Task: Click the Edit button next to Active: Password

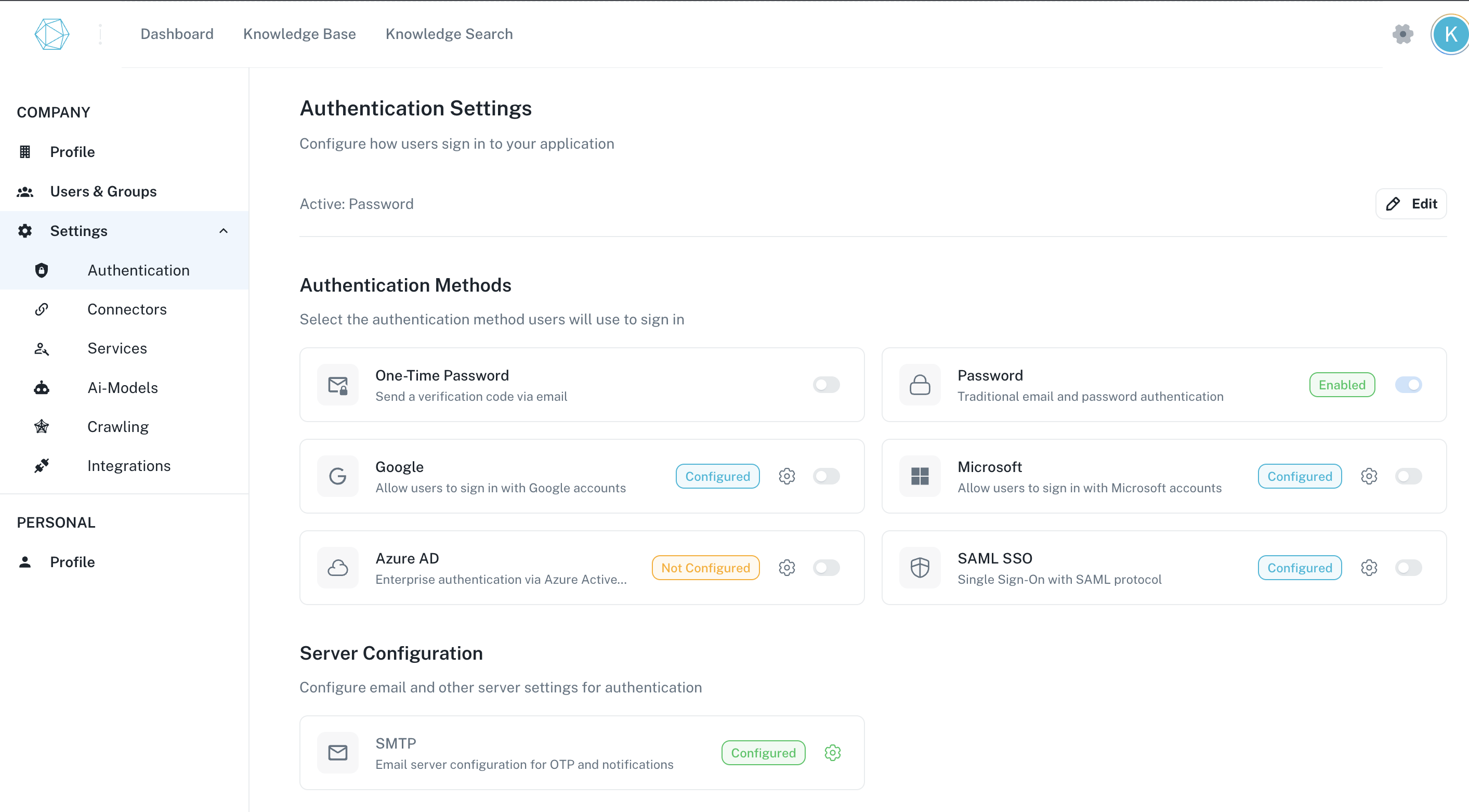Action: click(x=1411, y=204)
